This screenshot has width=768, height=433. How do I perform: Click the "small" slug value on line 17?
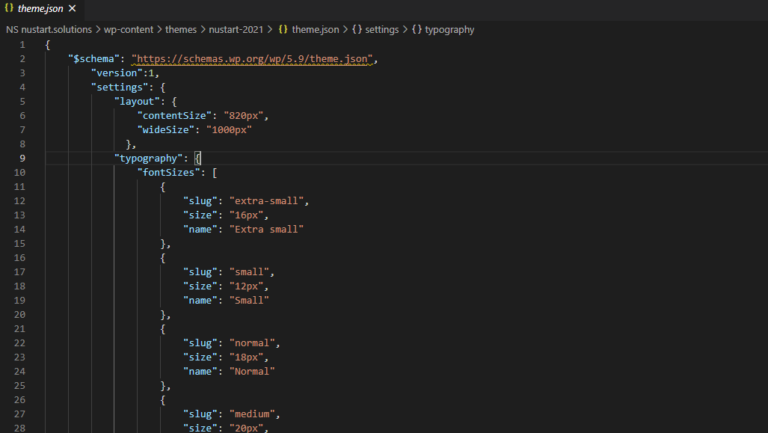point(249,272)
